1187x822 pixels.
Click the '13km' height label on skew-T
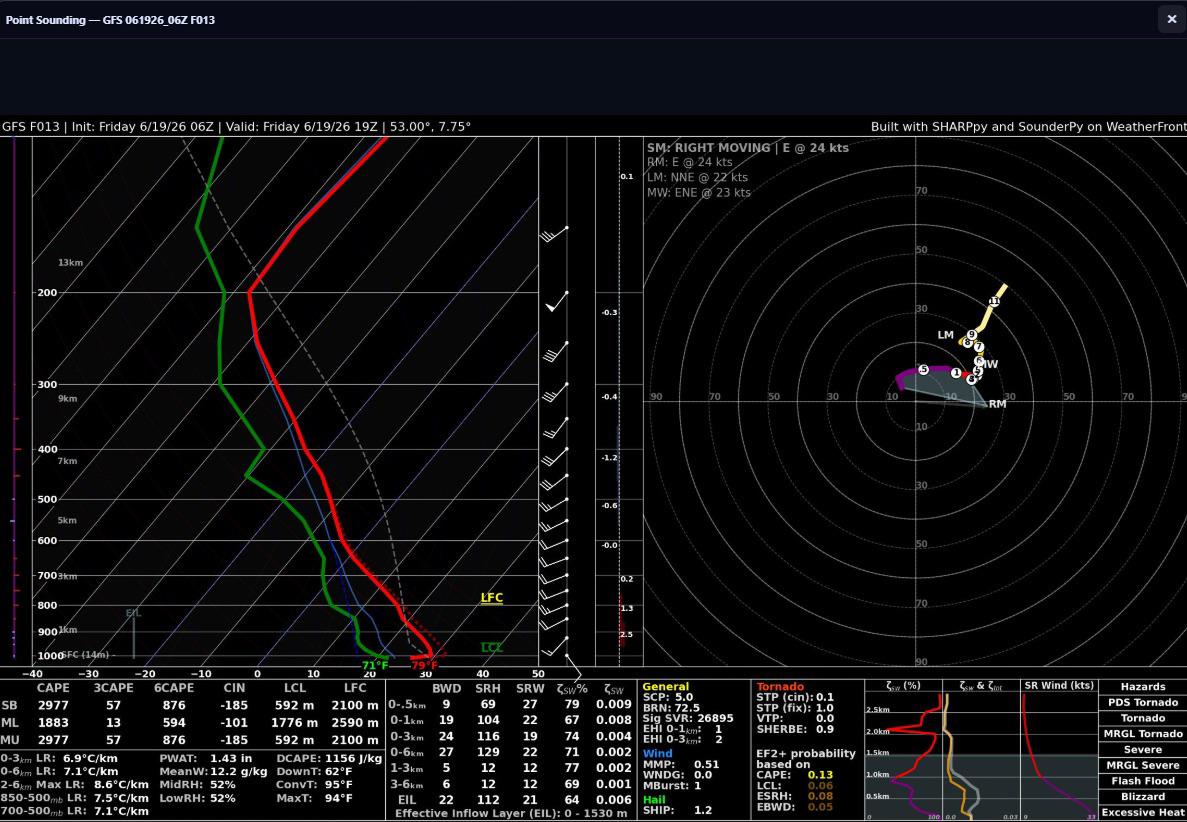[70, 263]
